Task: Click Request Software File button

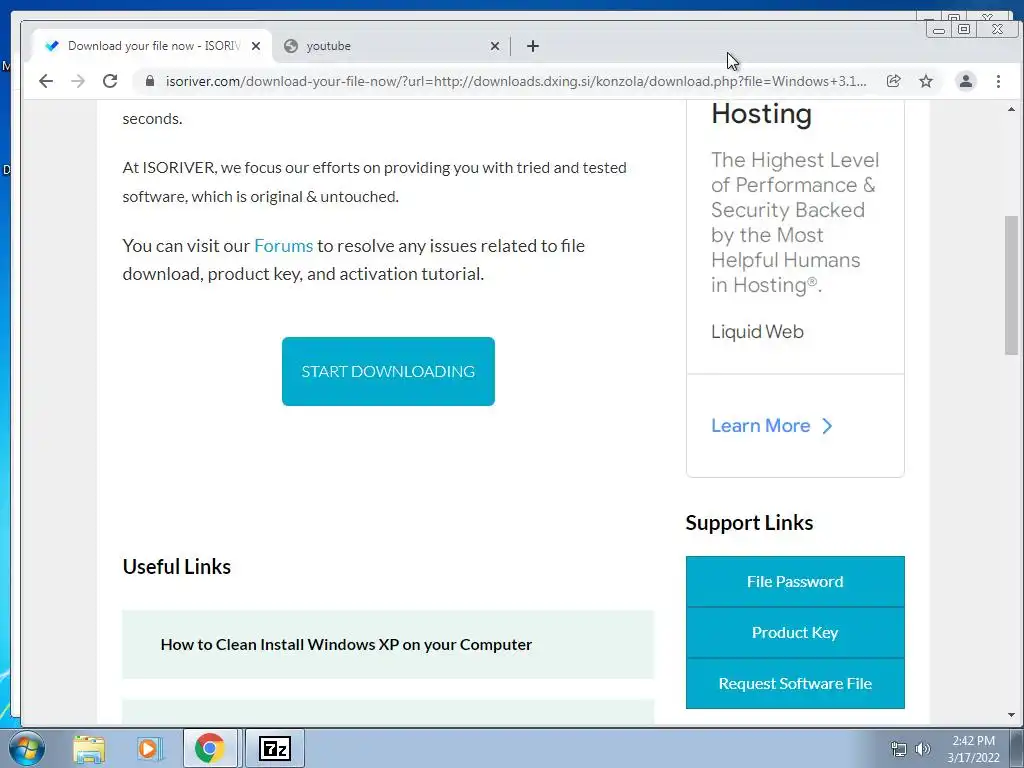Action: [795, 683]
